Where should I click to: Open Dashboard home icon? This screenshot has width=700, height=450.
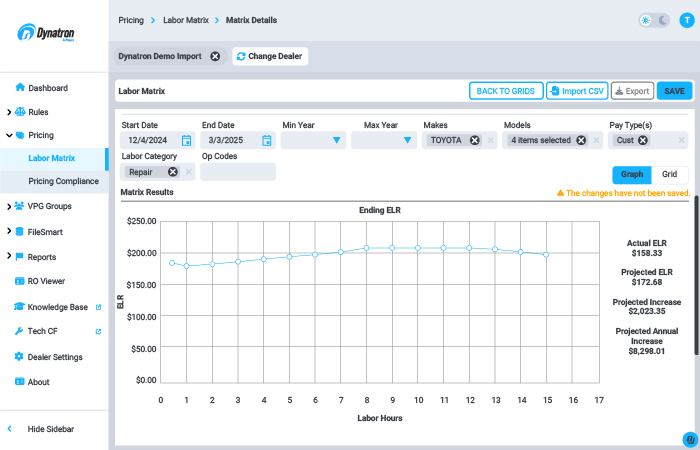pos(20,87)
